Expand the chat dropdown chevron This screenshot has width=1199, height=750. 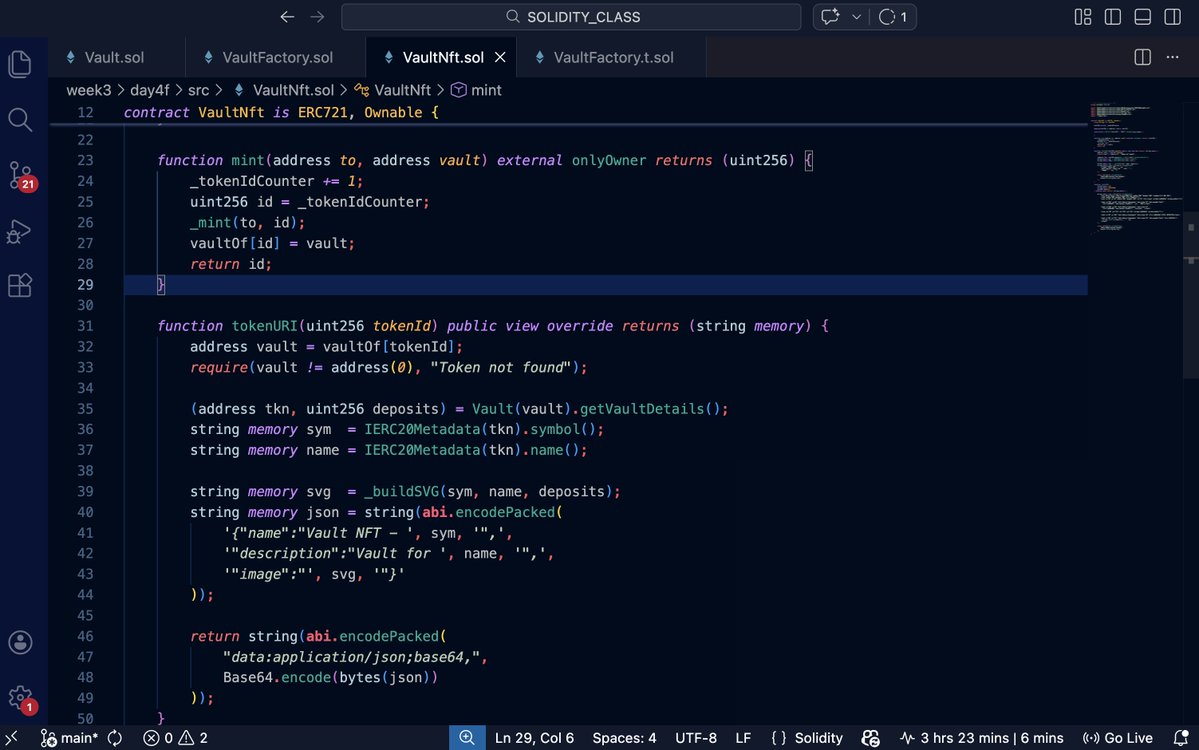(856, 17)
